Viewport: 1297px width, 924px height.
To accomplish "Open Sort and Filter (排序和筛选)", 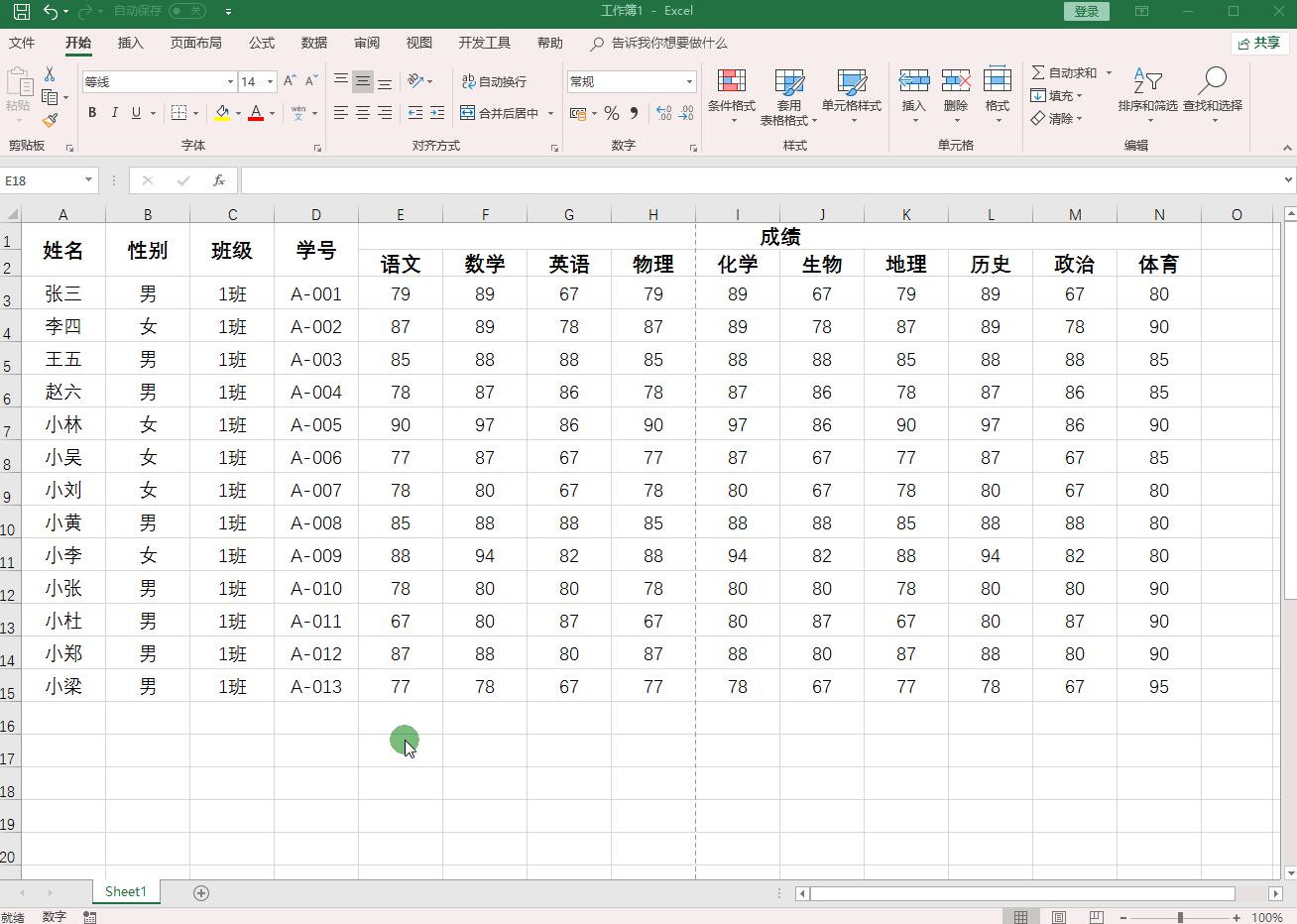I will point(1147,96).
